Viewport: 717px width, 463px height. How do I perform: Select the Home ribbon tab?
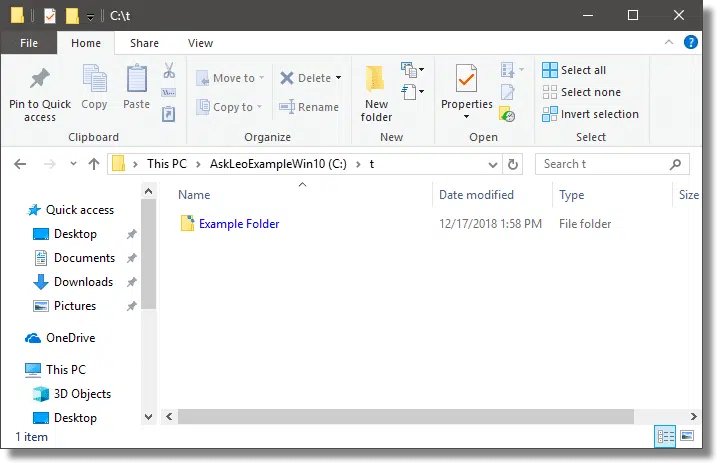pyautogui.click(x=86, y=43)
